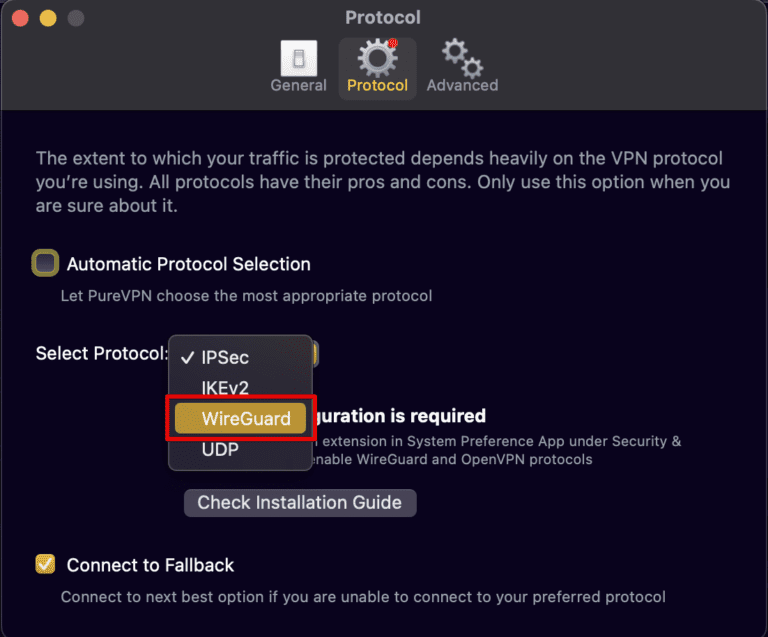The height and width of the screenshot is (637, 768).
Task: Enable Automatic Protocol Selection checkbox
Action: (x=45, y=264)
